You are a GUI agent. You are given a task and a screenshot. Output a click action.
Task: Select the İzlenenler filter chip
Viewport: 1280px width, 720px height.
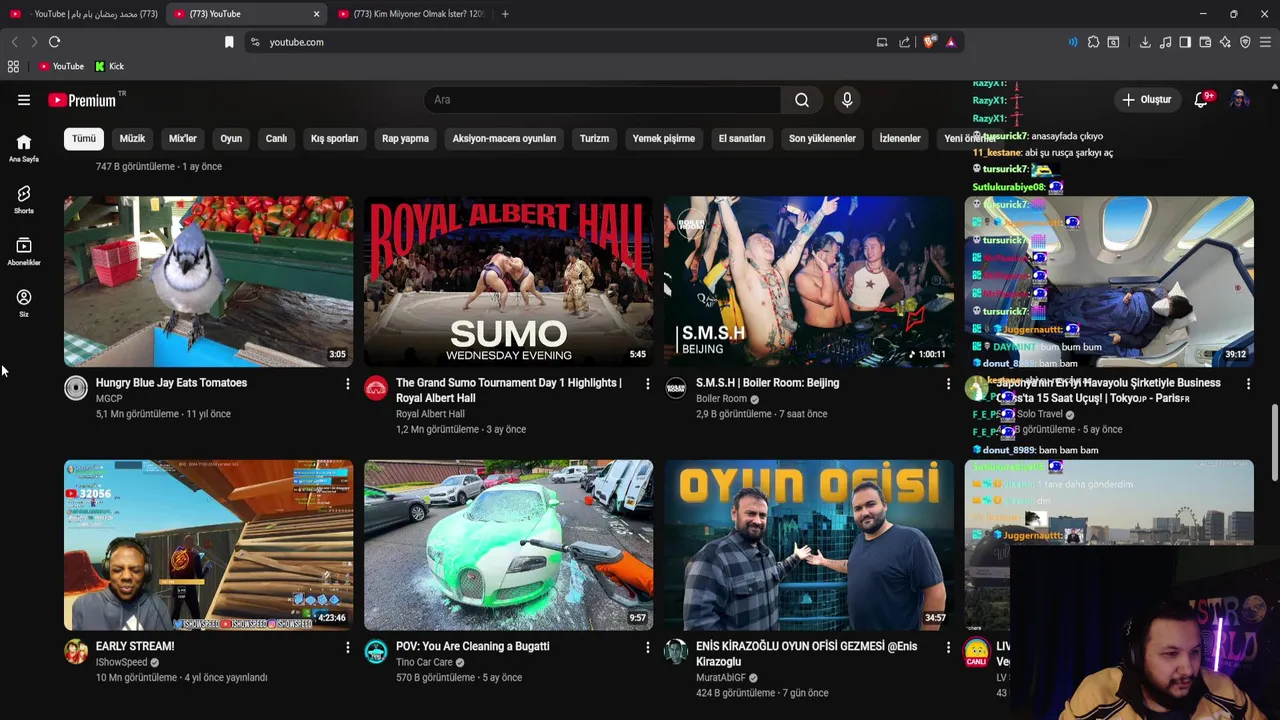[x=900, y=139]
